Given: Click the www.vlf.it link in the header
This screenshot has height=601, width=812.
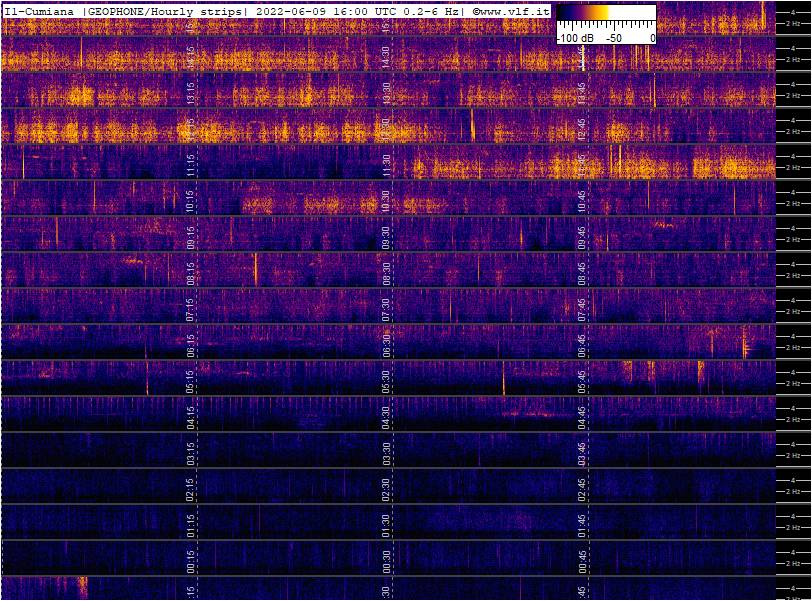Looking at the screenshot, I should tap(516, 10).
